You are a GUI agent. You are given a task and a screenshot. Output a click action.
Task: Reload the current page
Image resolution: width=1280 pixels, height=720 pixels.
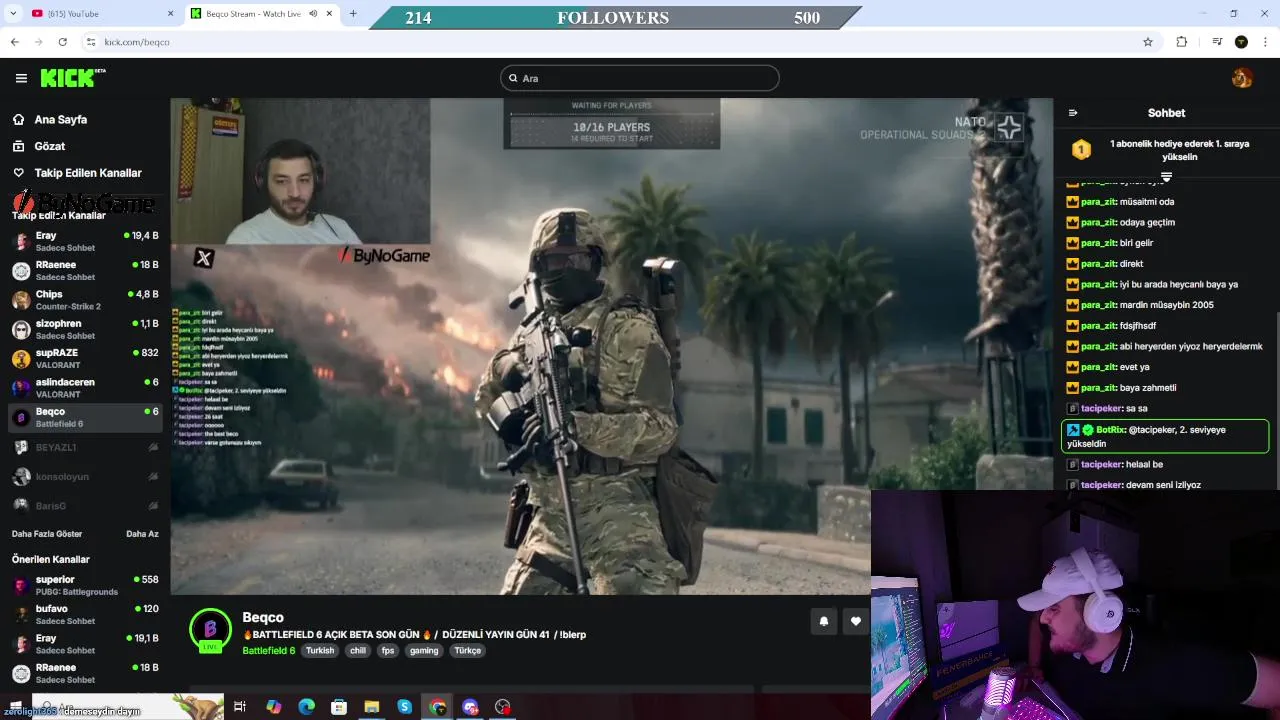coord(62,42)
